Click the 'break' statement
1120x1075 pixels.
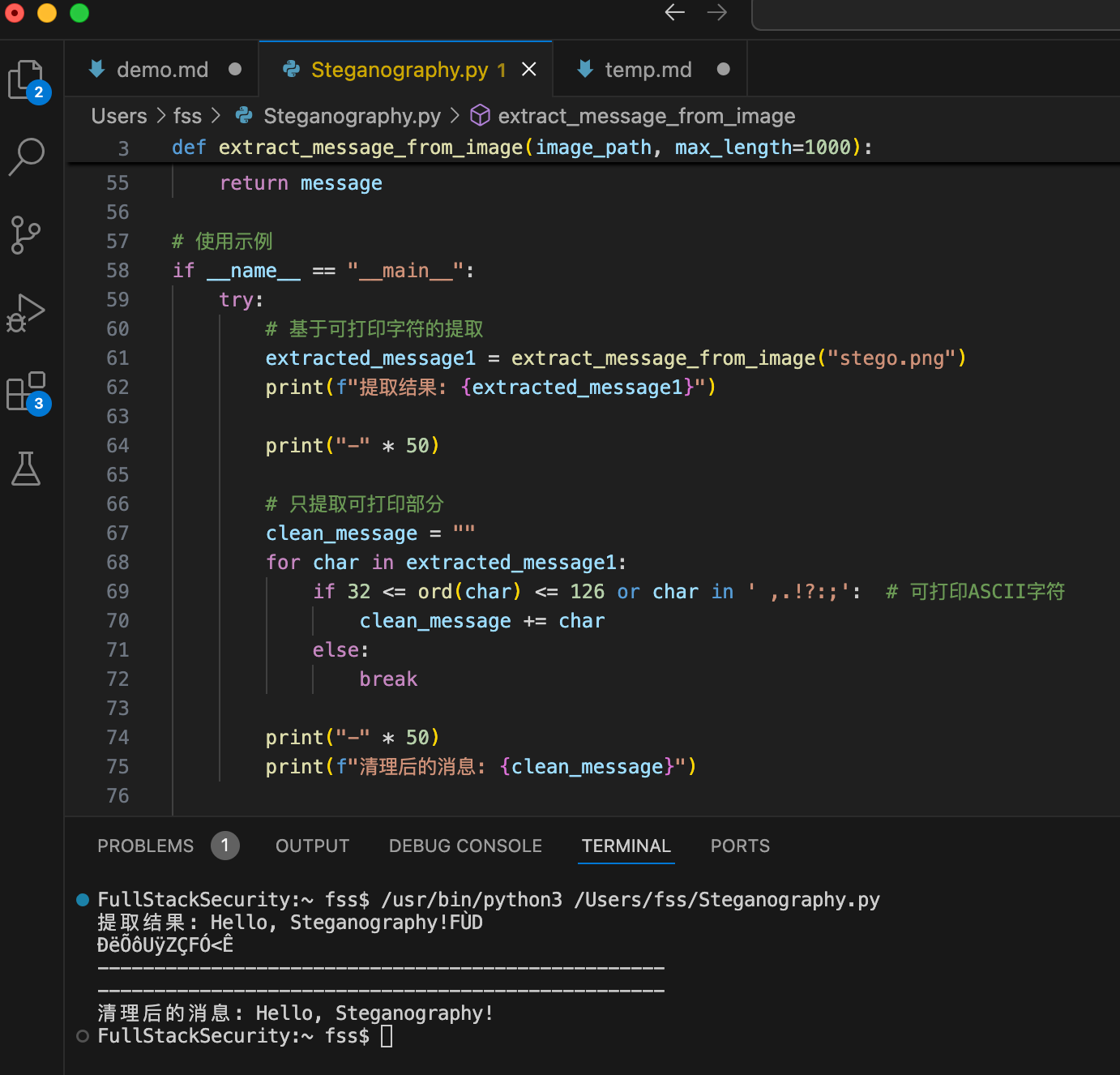[x=388, y=679]
